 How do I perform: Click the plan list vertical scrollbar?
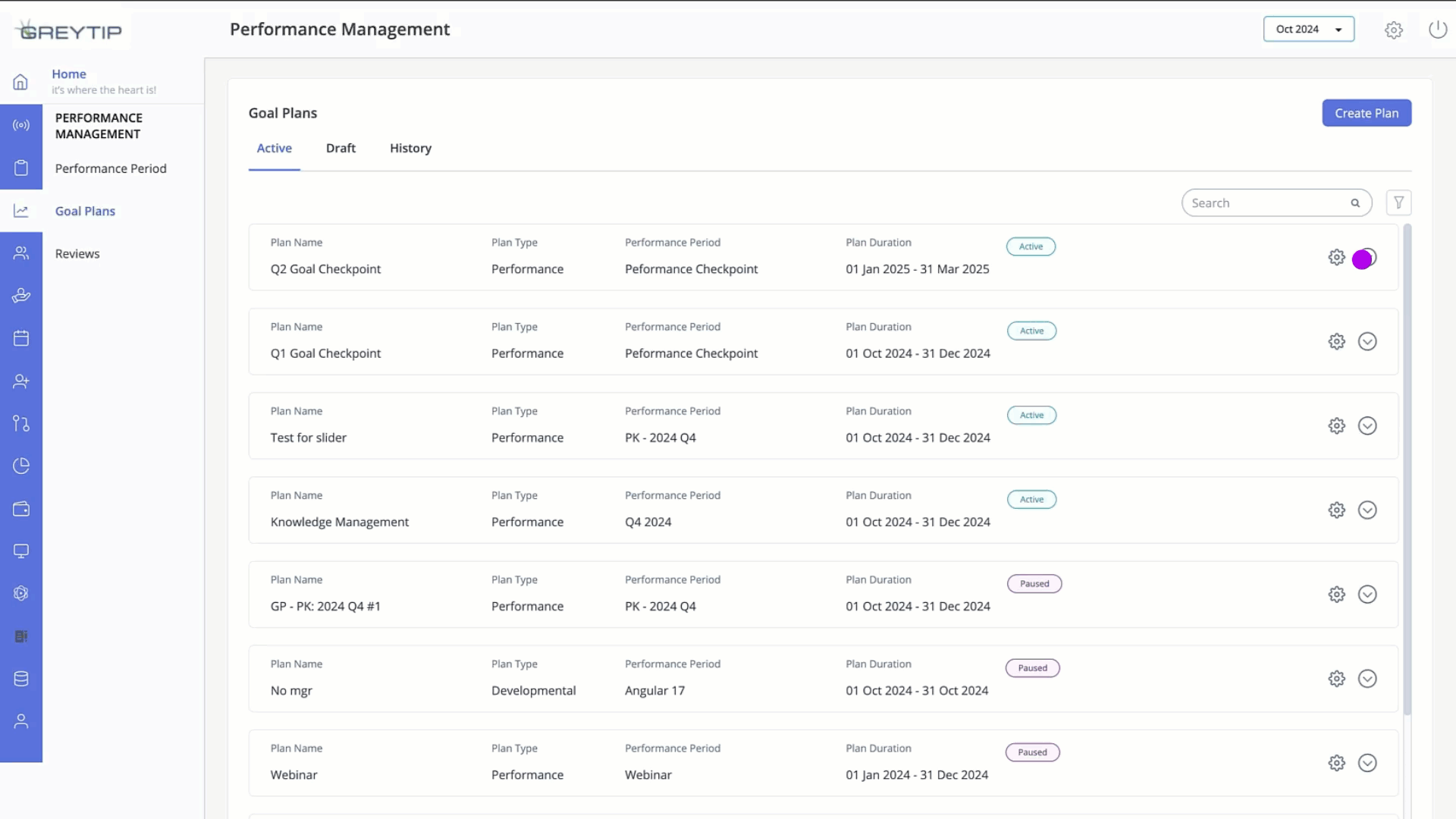tap(1407, 470)
